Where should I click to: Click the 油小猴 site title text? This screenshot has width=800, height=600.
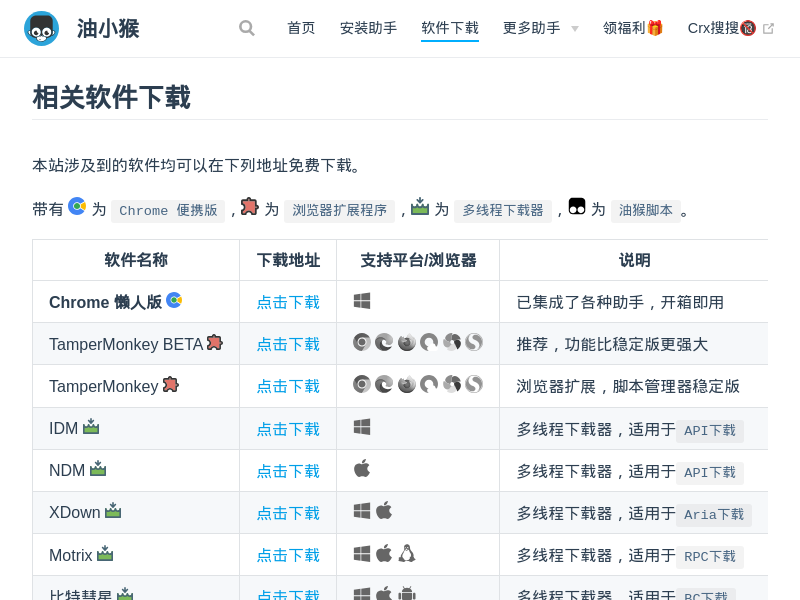click(108, 29)
